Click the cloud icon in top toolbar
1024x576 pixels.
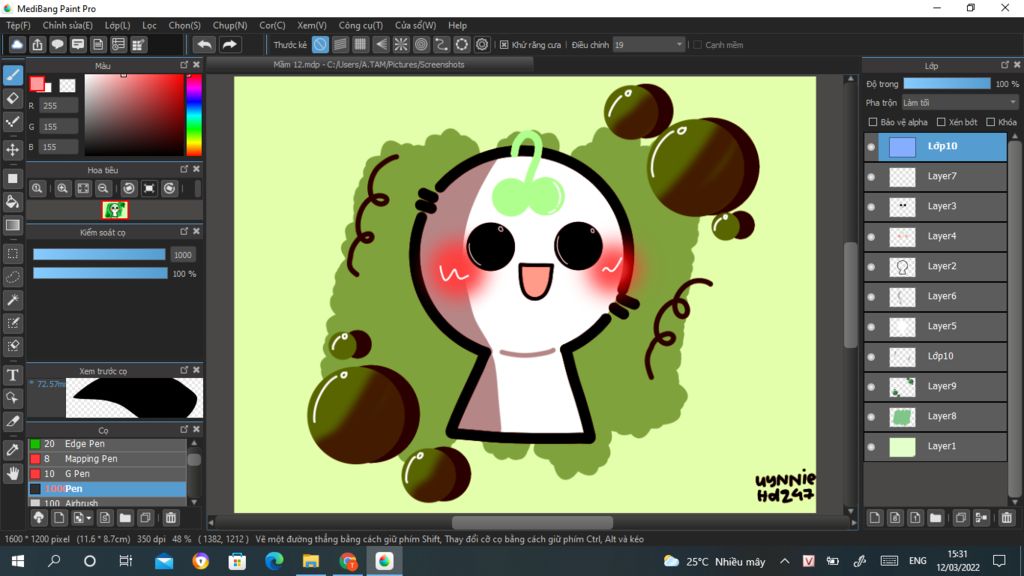[x=17, y=44]
